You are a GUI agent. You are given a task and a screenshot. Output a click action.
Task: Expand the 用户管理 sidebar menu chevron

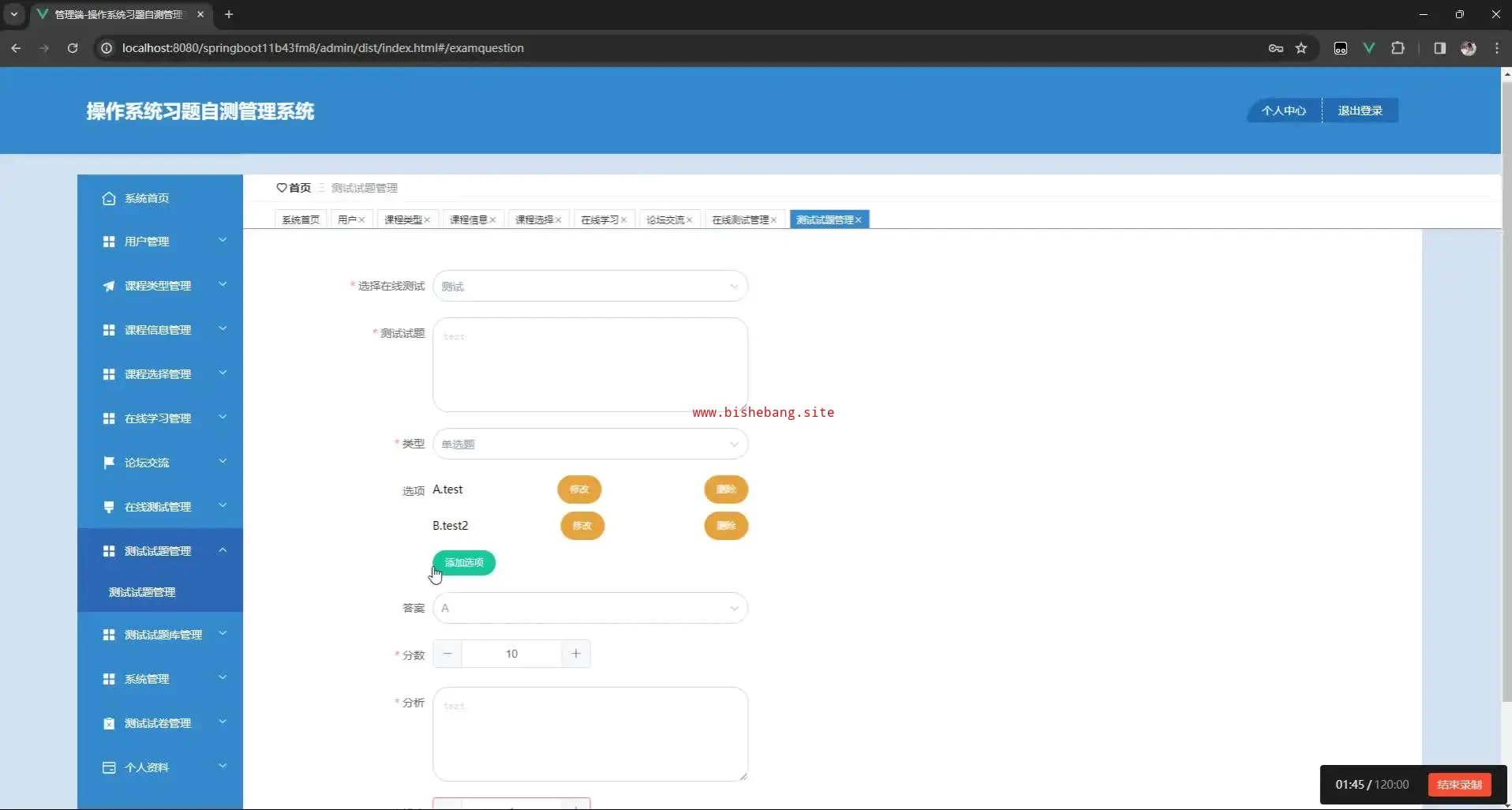(x=223, y=240)
